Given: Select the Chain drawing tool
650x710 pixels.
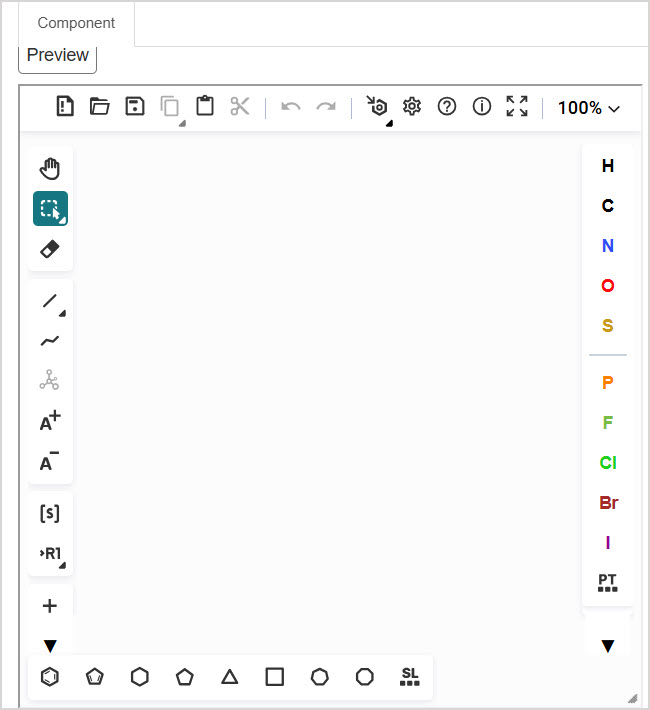Looking at the screenshot, I should click(x=50, y=341).
